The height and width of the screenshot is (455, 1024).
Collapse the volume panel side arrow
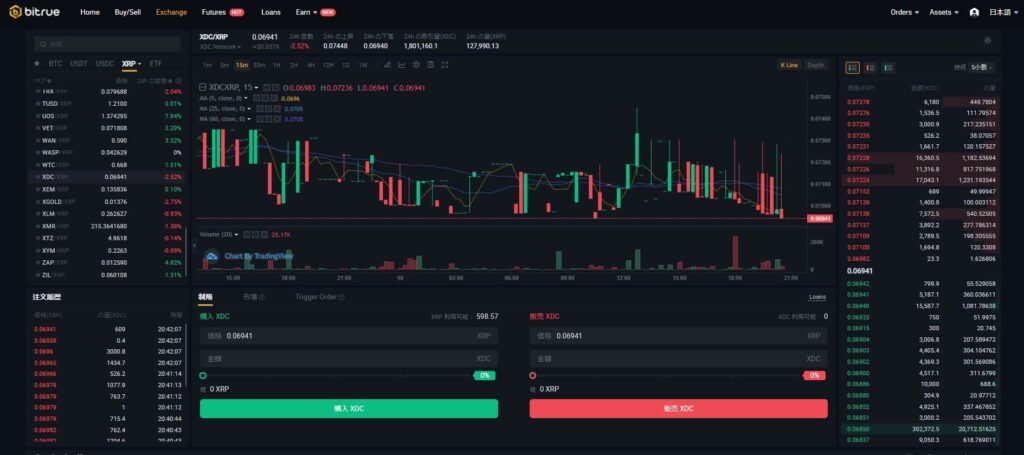(194, 246)
